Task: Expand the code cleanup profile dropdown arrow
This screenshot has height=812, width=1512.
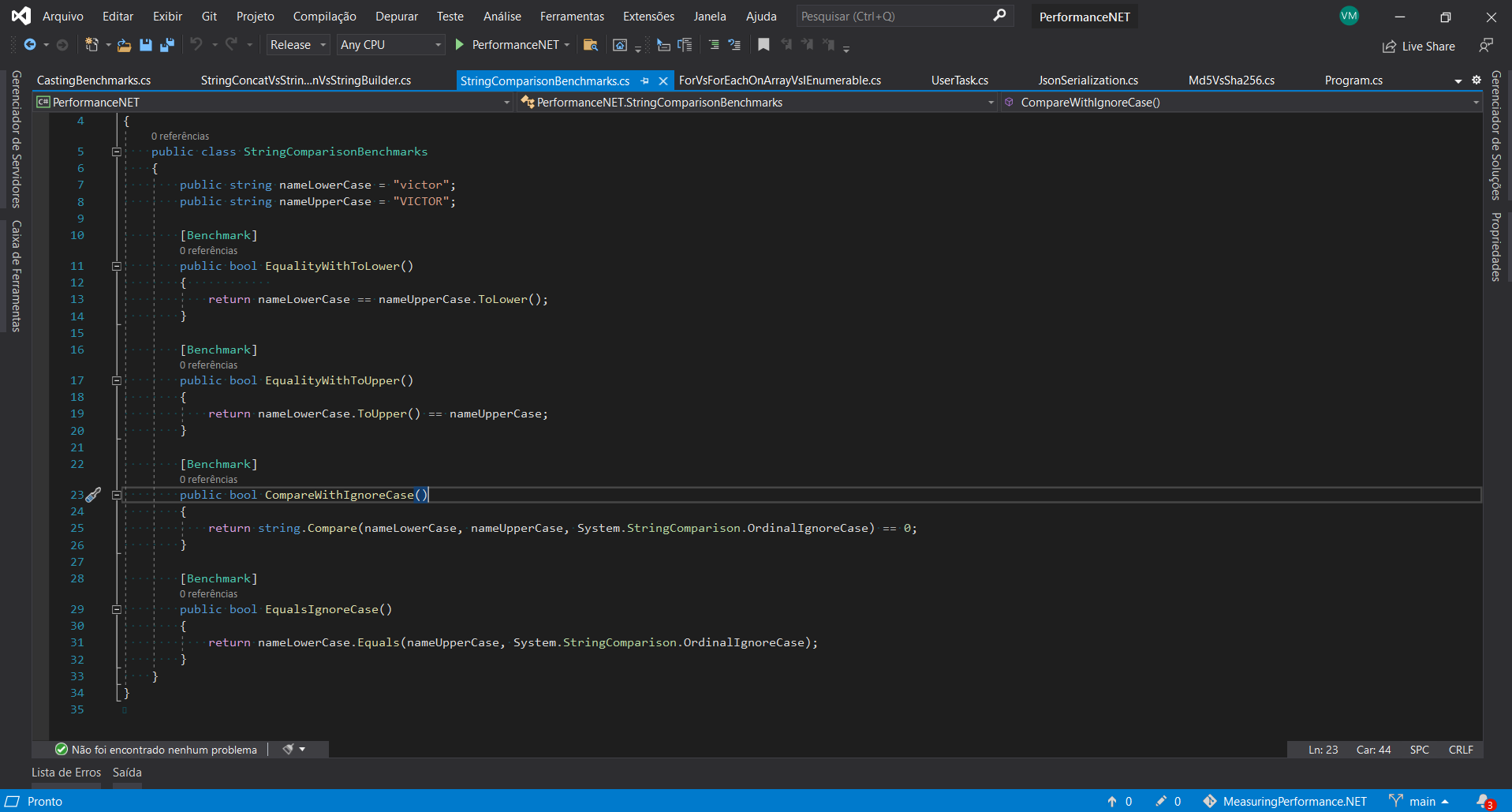Action: pos(302,749)
